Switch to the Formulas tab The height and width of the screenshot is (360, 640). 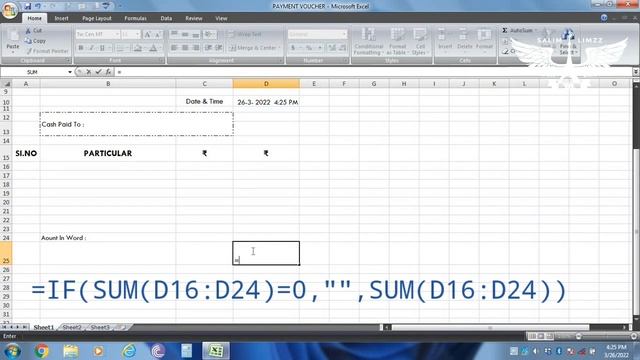[136, 18]
